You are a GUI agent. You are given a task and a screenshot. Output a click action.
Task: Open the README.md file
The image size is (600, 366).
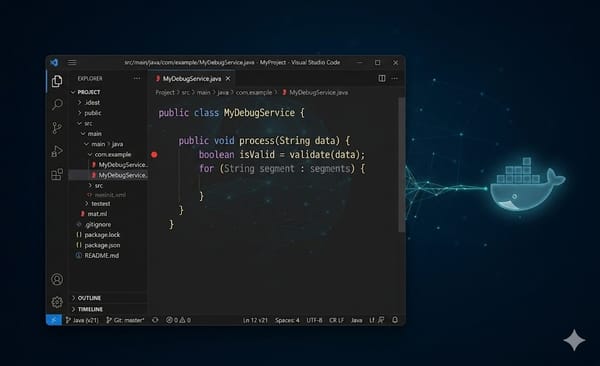[101, 255]
